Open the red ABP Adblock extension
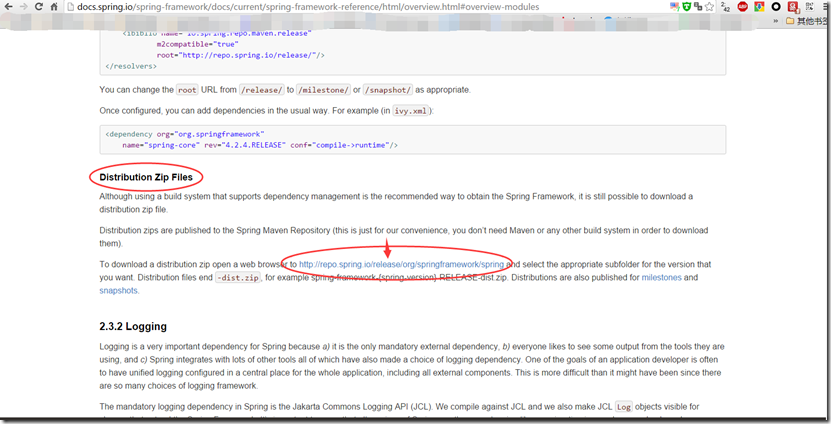This screenshot has width=831, height=424. [x=742, y=7]
